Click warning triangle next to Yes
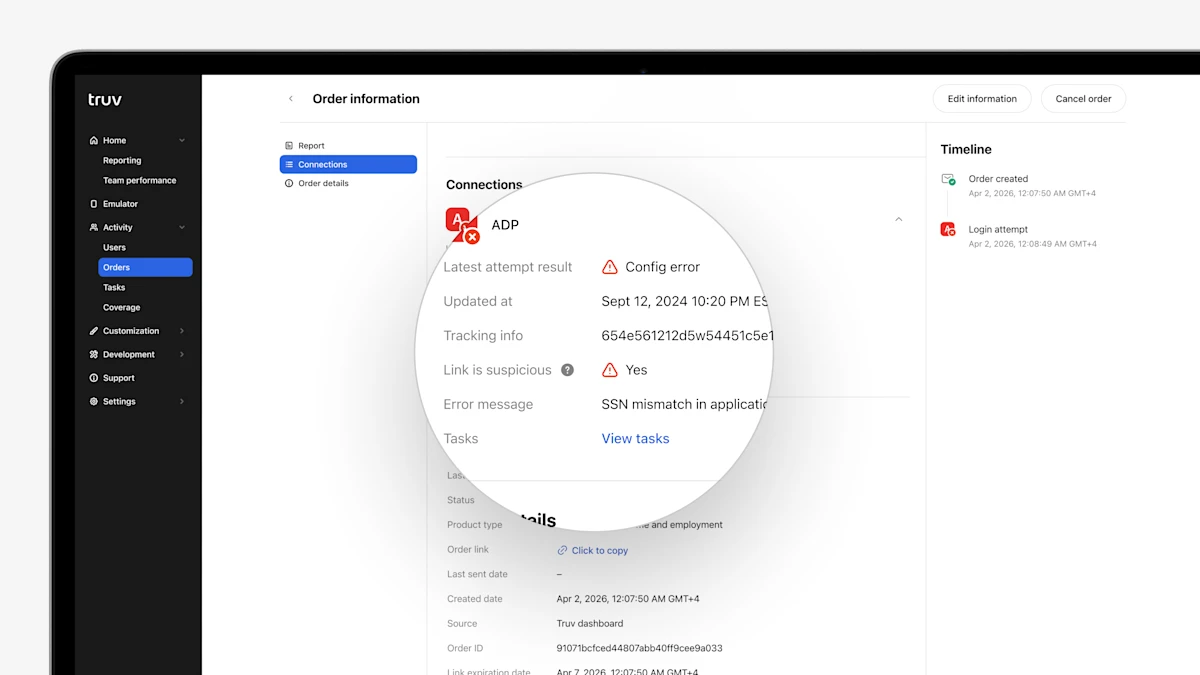The width and height of the screenshot is (1200, 675). click(x=610, y=370)
